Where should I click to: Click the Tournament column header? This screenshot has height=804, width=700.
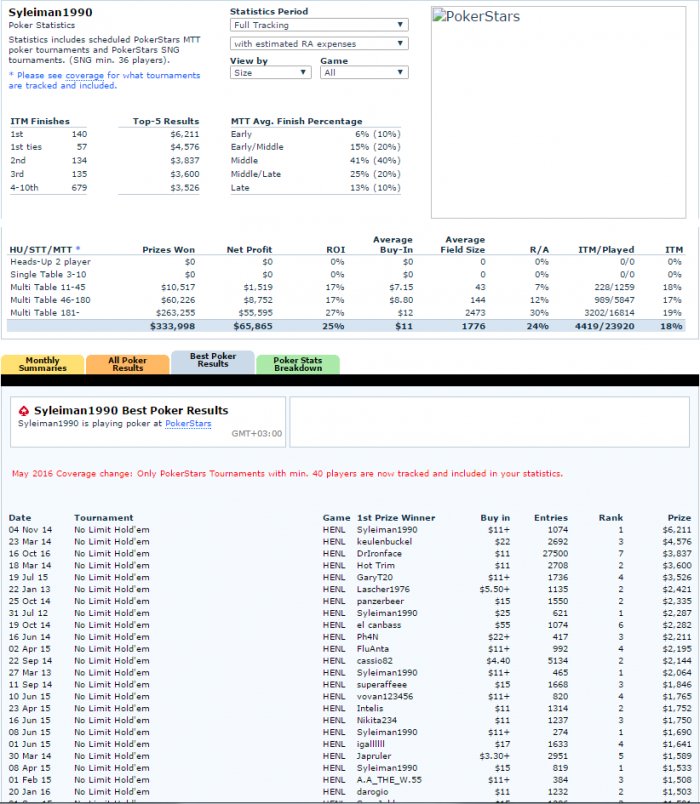click(104, 518)
